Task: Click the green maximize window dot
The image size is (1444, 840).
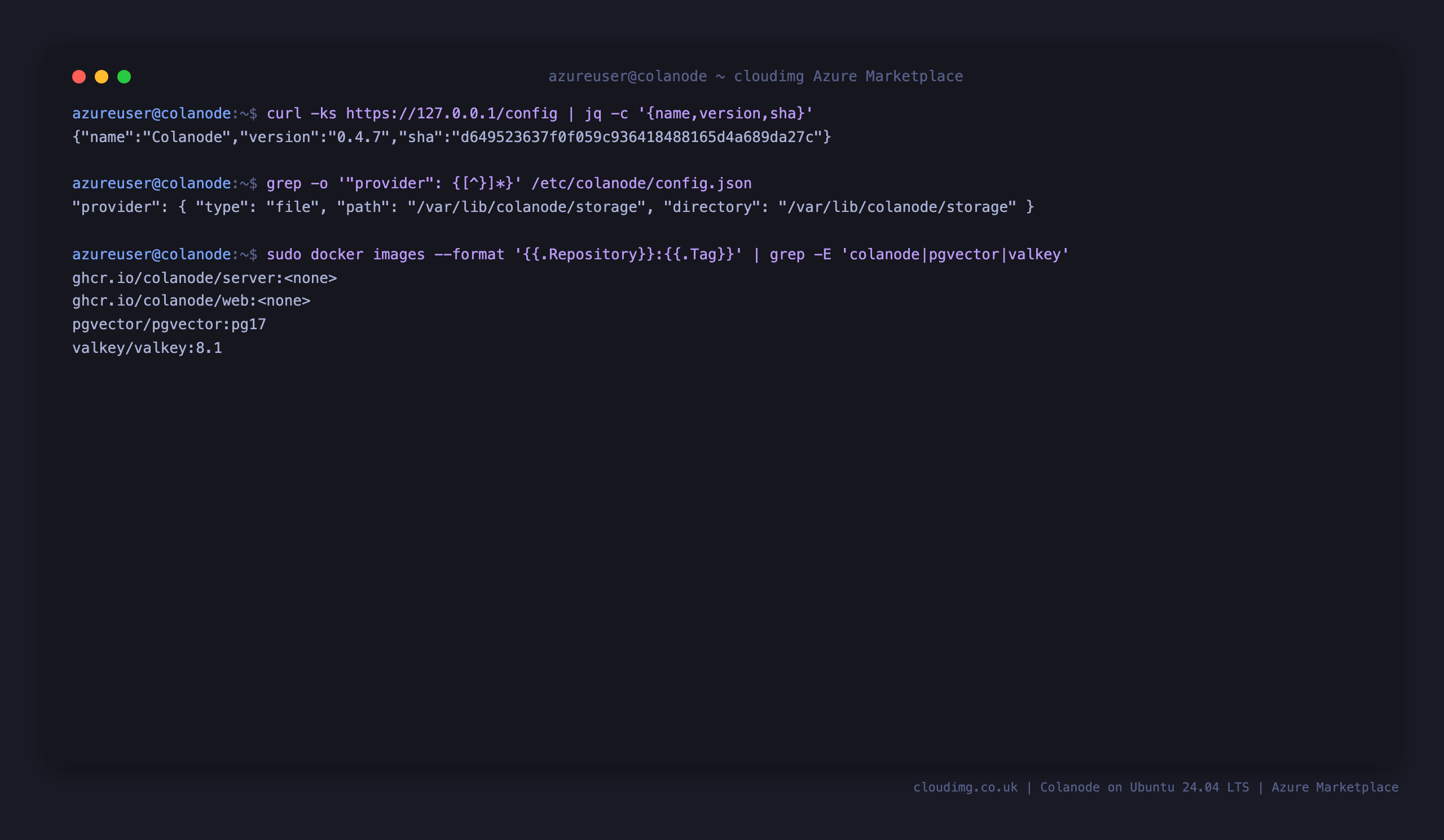Action: tap(124, 77)
